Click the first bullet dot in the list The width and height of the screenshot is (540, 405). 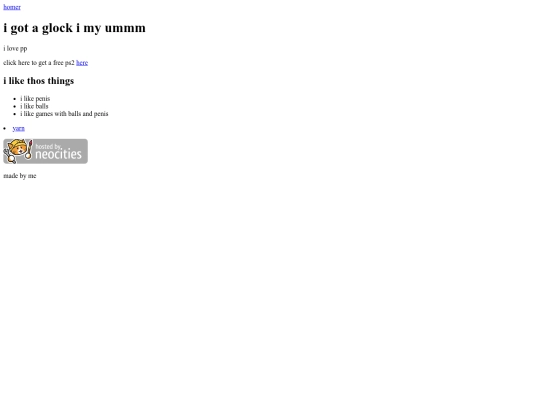(x=14, y=99)
